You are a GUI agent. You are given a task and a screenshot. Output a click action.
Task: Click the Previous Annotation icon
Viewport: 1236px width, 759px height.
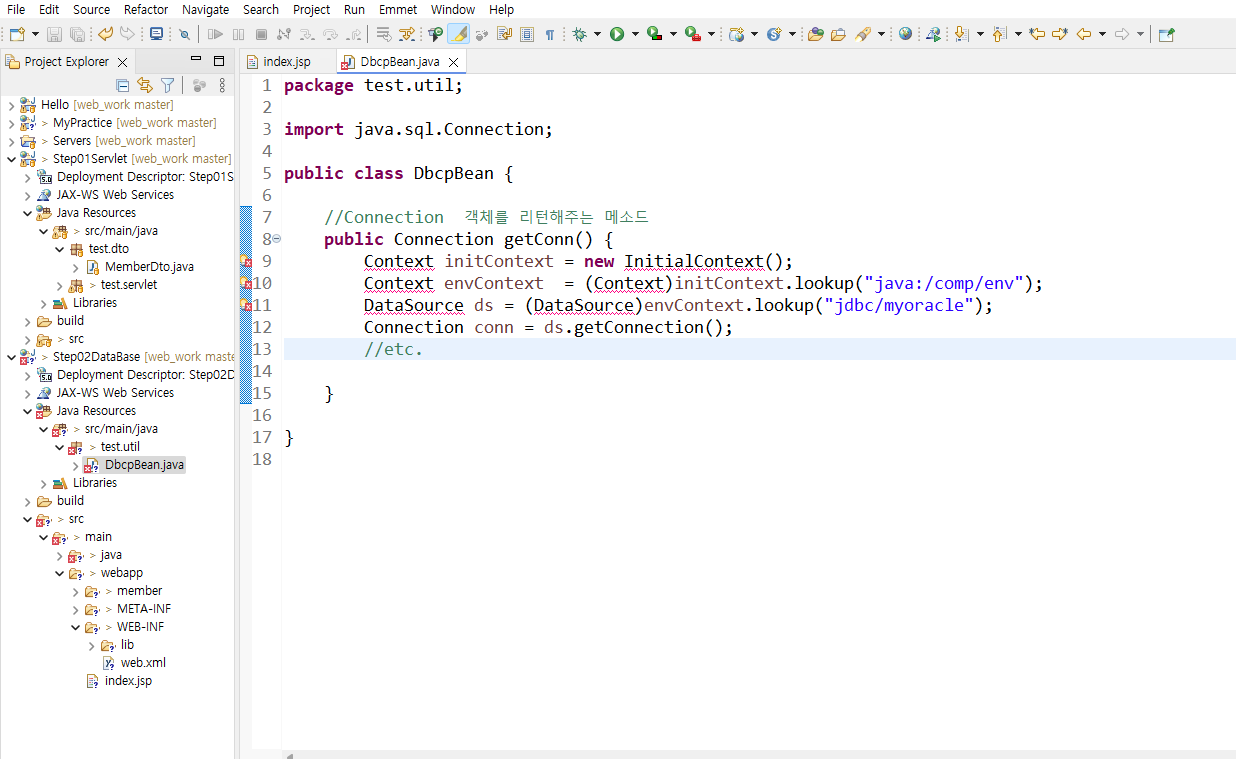[x=999, y=34]
